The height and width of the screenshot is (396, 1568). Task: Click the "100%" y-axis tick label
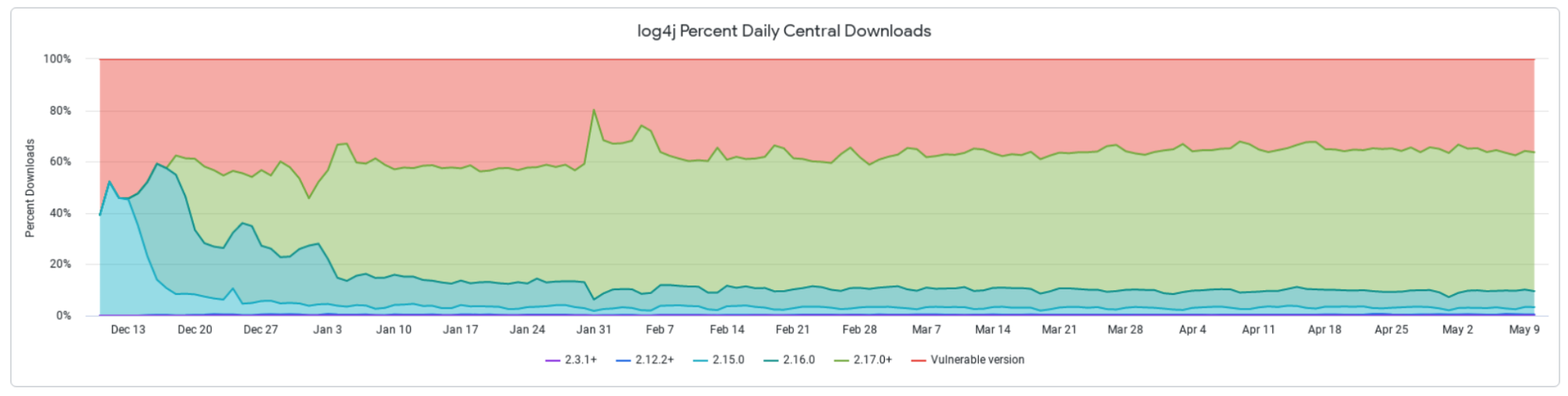click(x=57, y=59)
